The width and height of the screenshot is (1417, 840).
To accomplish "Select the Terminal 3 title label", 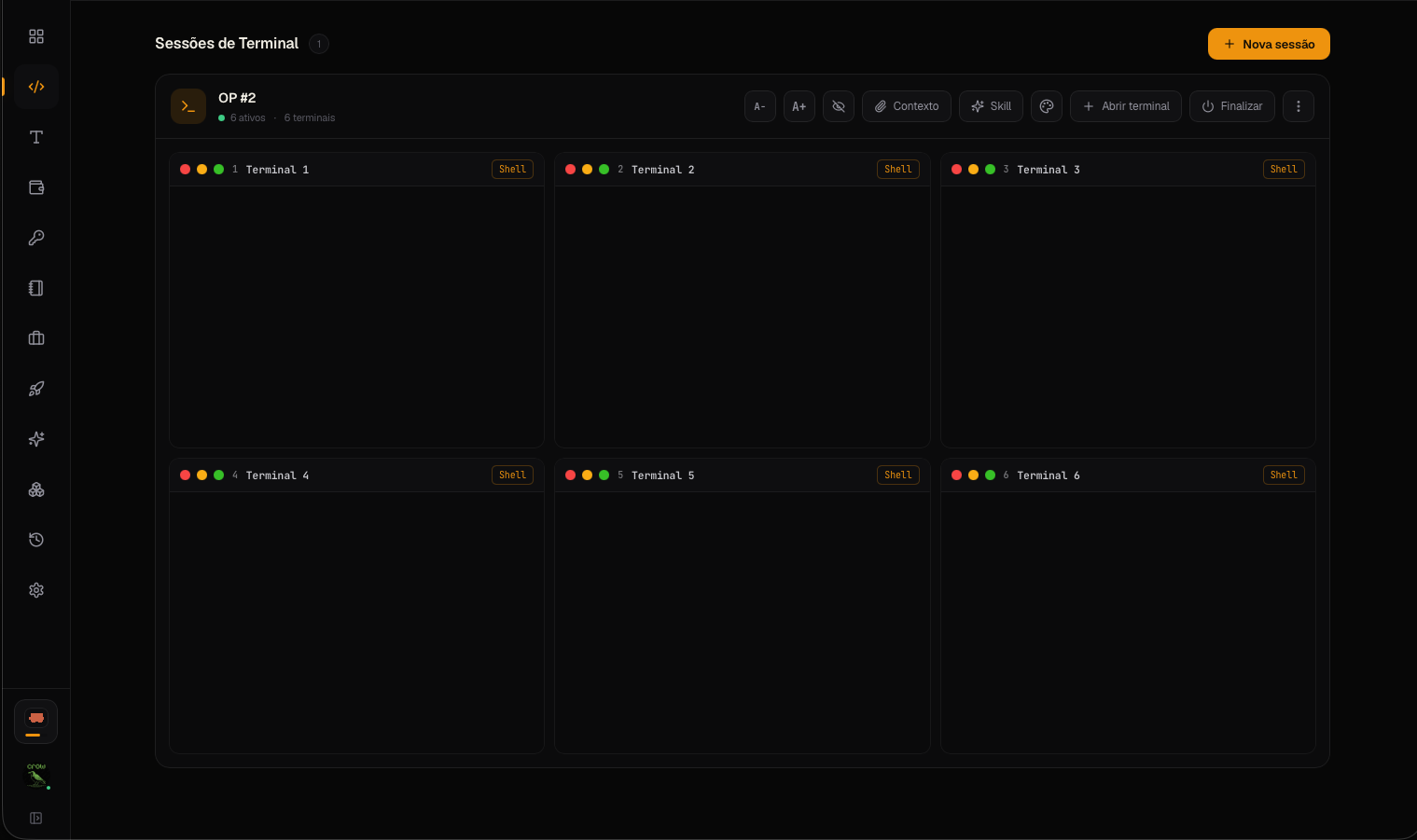I will tap(1049, 170).
